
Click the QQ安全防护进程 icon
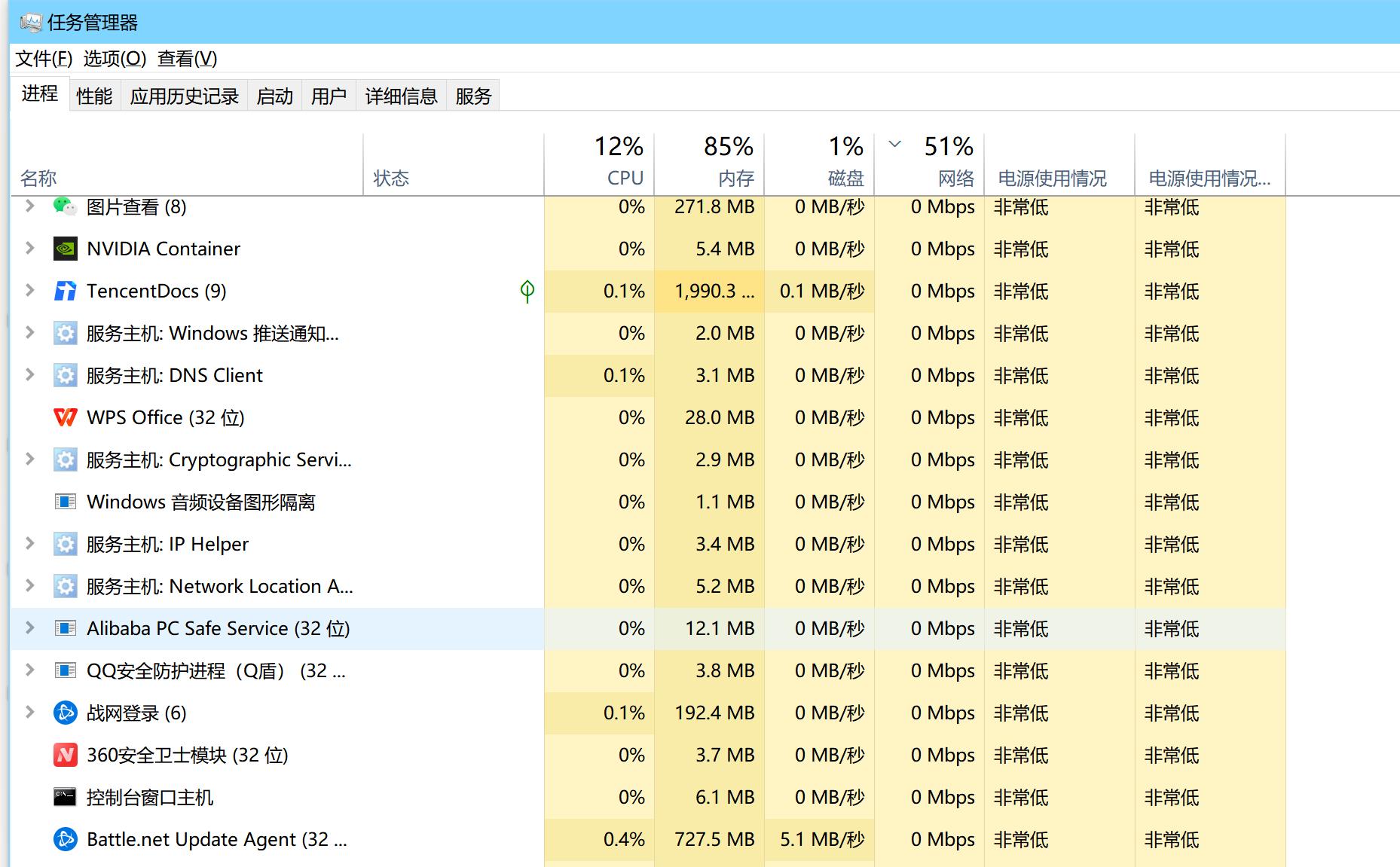pos(65,670)
